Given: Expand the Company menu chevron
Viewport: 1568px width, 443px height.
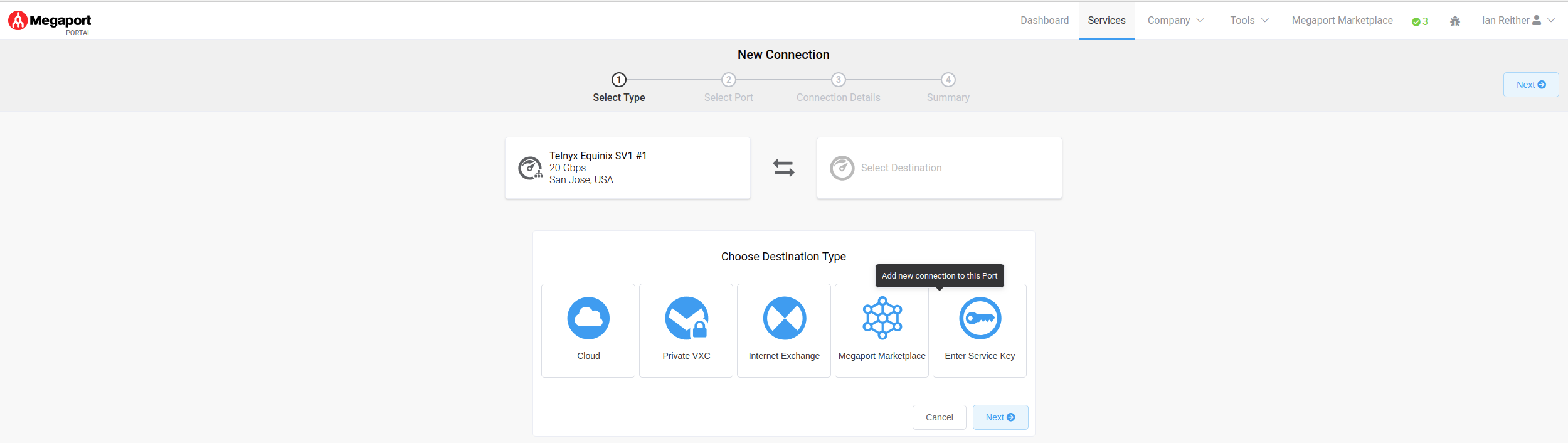Looking at the screenshot, I should click(x=1200, y=21).
